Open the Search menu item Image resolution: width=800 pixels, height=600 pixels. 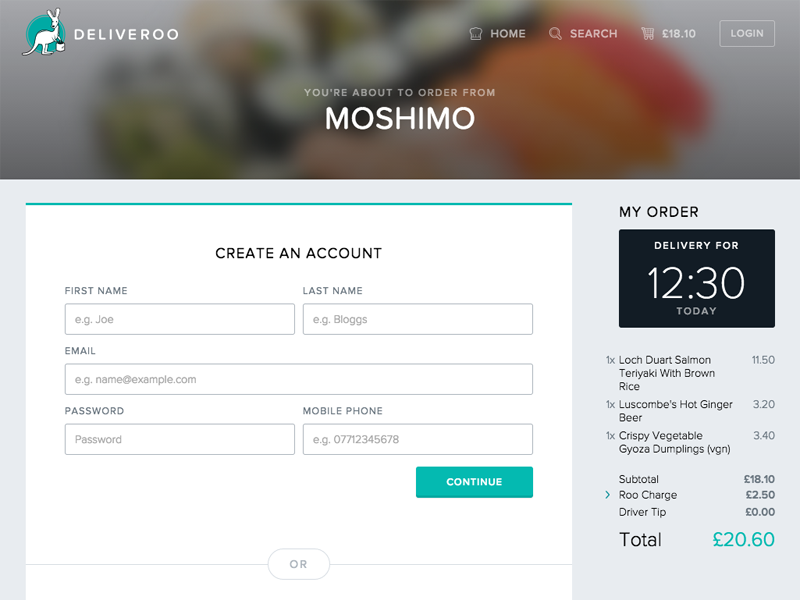[593, 34]
